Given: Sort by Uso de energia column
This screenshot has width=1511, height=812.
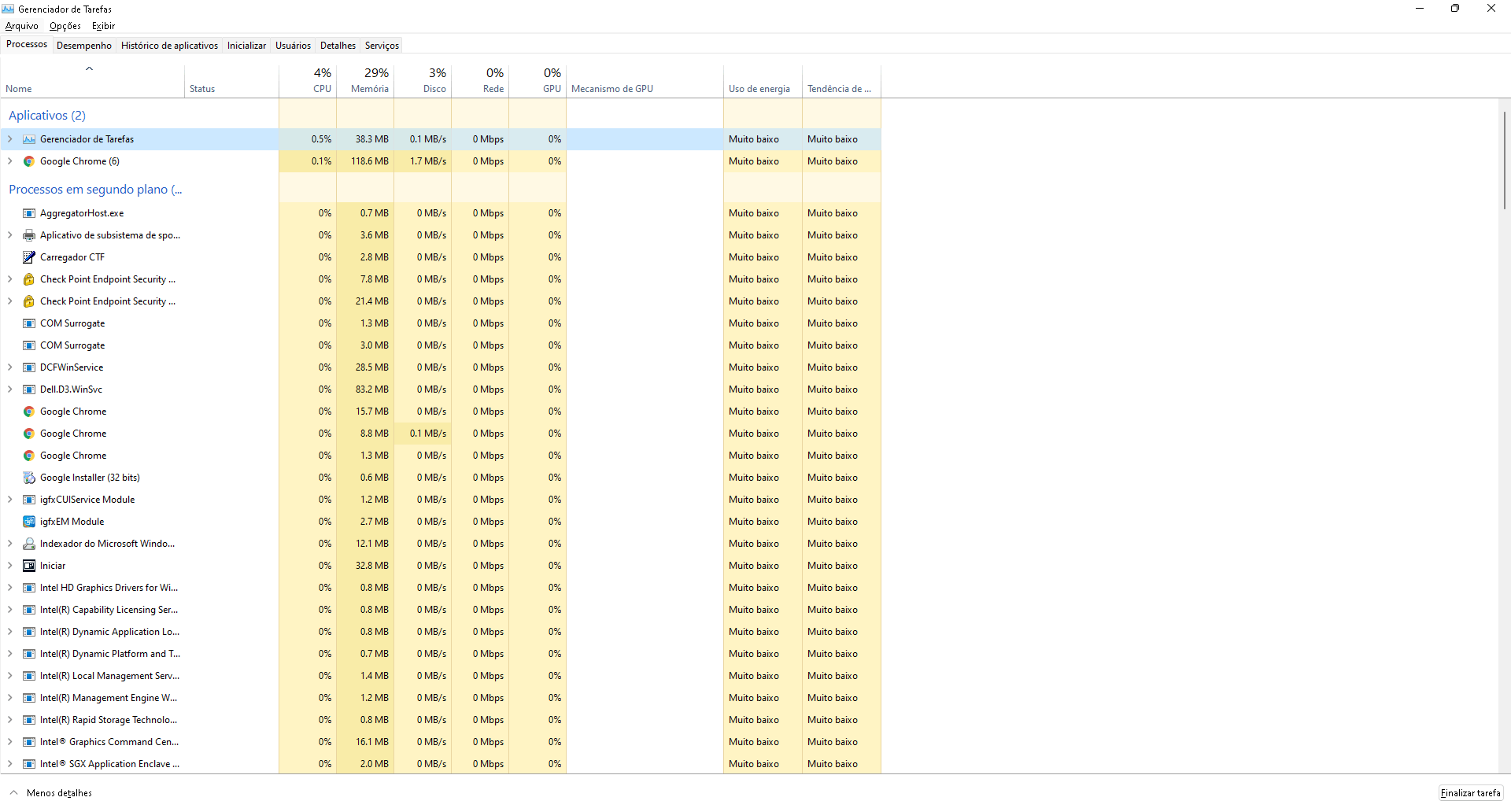Looking at the screenshot, I should coord(763,81).
